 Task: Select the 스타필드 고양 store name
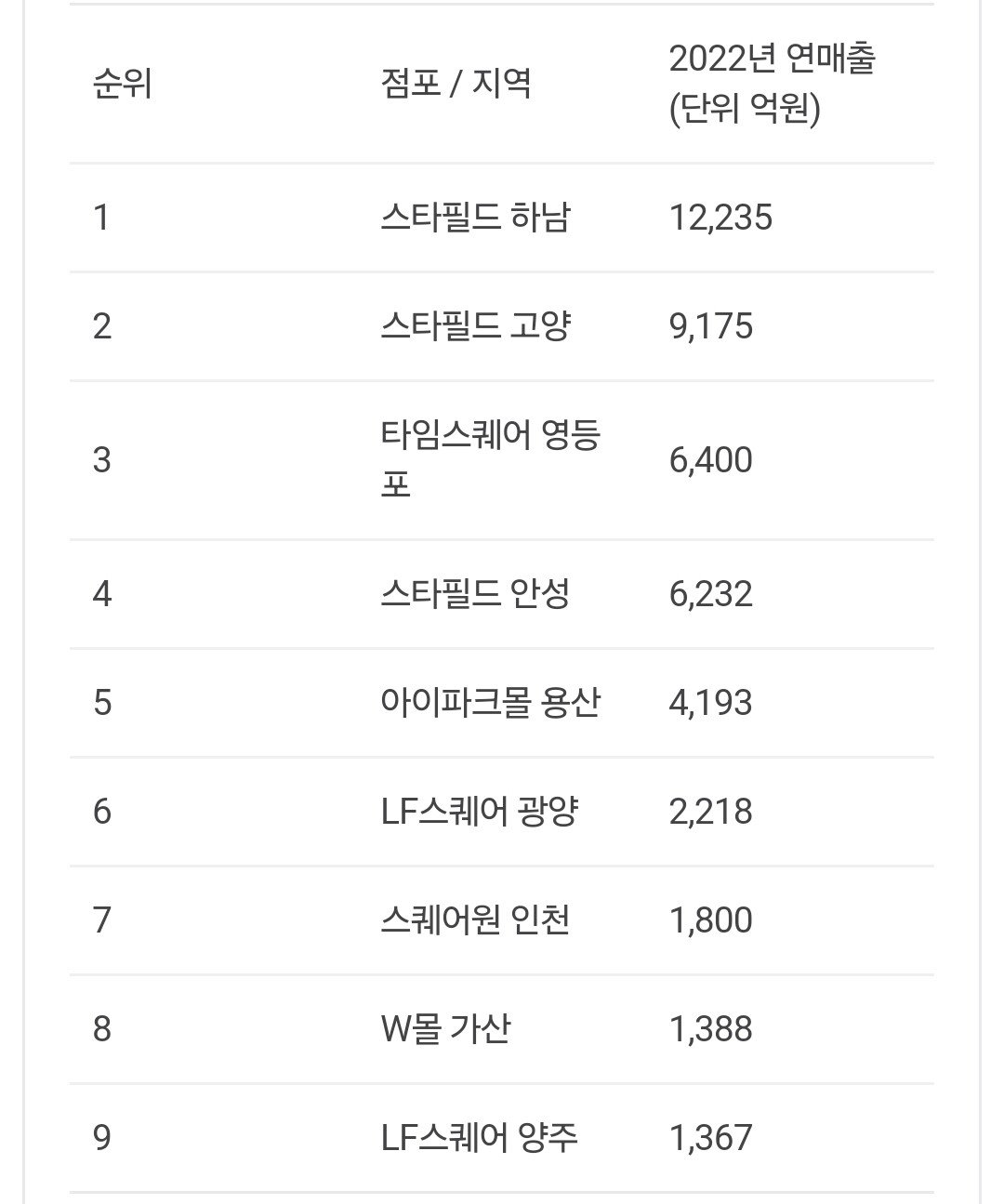pos(475,326)
